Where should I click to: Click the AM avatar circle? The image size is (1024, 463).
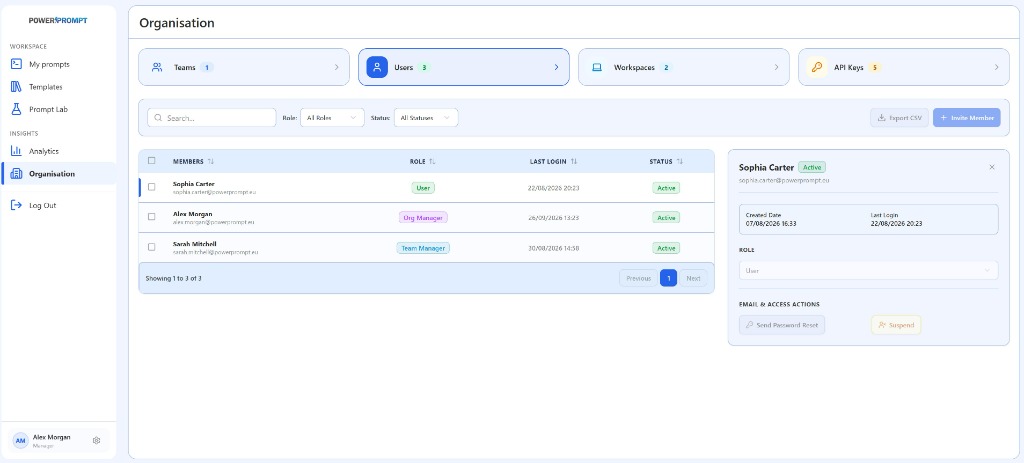[21, 441]
